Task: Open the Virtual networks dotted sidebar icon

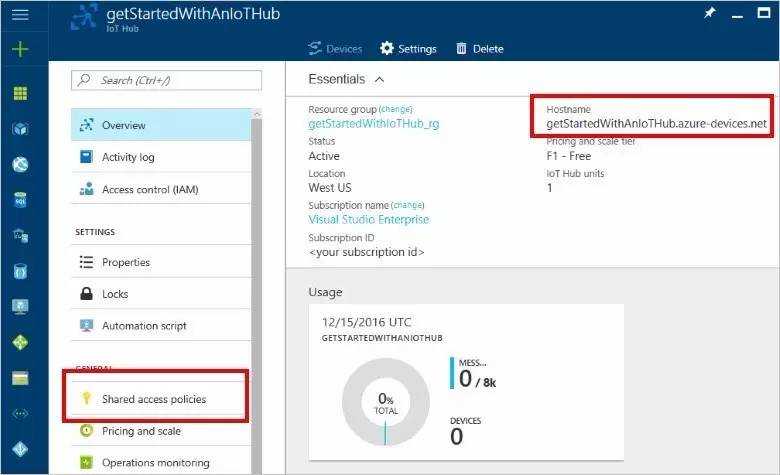Action: (20, 414)
